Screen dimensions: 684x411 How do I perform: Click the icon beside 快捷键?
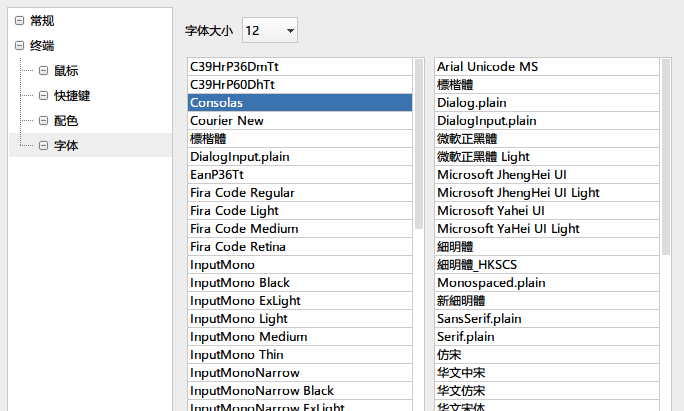(43, 96)
